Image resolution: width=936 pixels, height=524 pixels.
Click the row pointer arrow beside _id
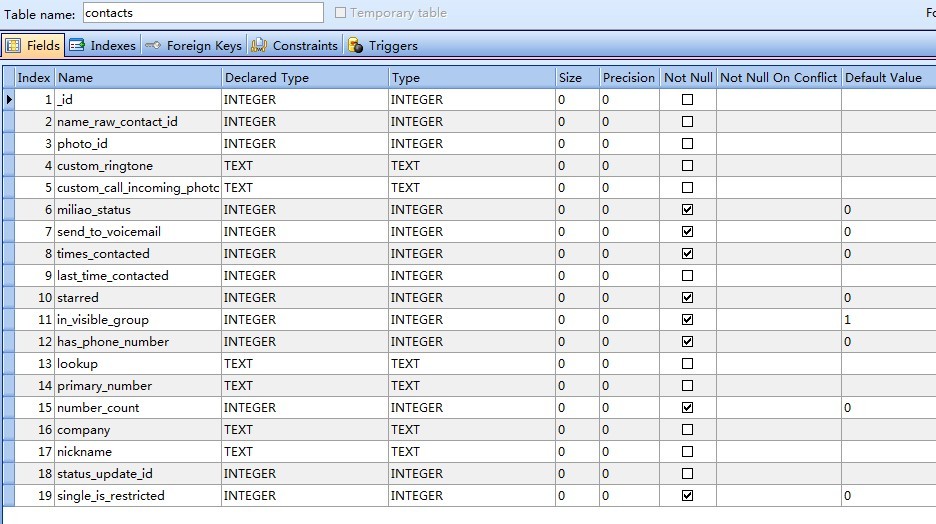[9, 99]
